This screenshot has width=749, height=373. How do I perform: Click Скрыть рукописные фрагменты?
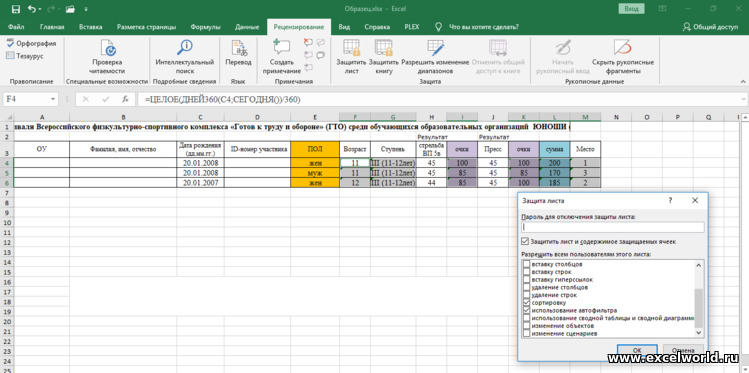tap(622, 57)
